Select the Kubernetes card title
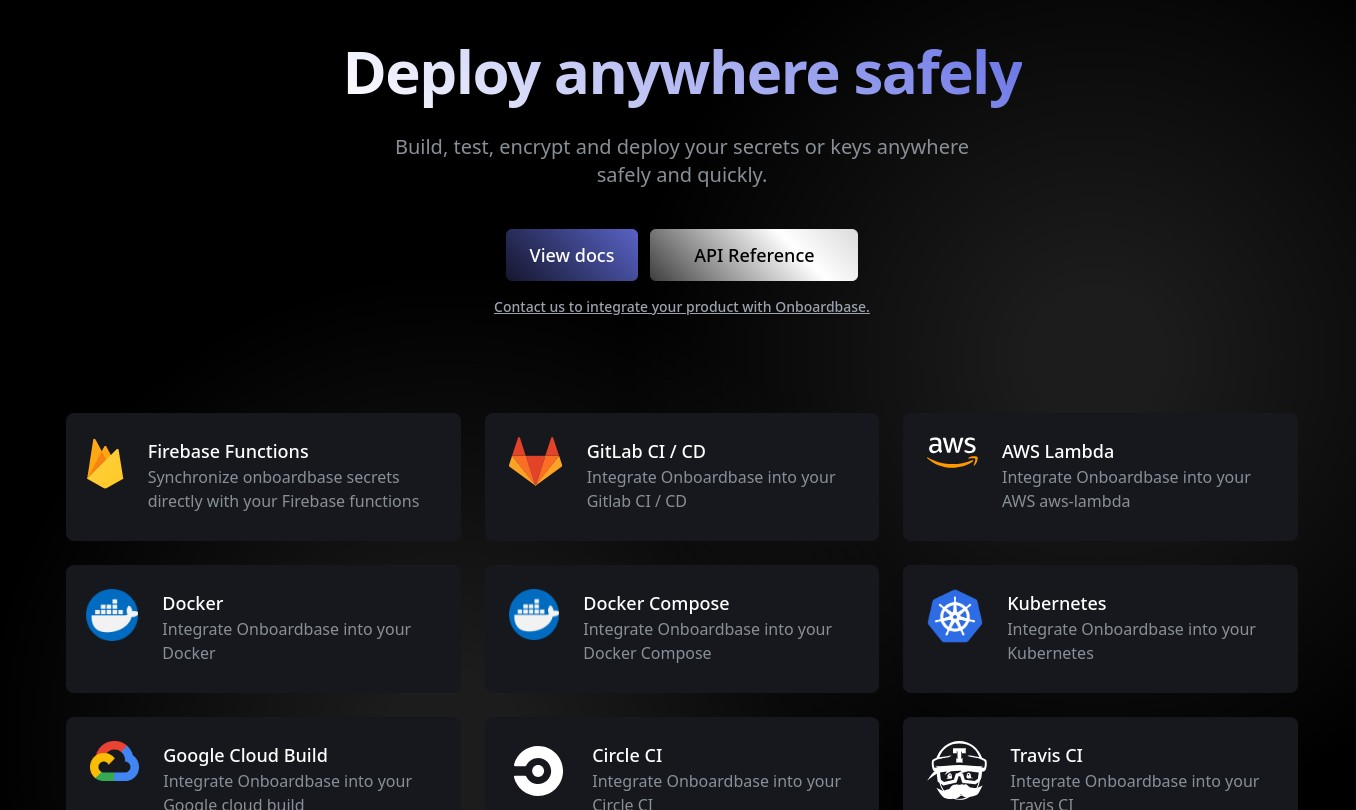Image resolution: width=1356 pixels, height=810 pixels. [1057, 603]
